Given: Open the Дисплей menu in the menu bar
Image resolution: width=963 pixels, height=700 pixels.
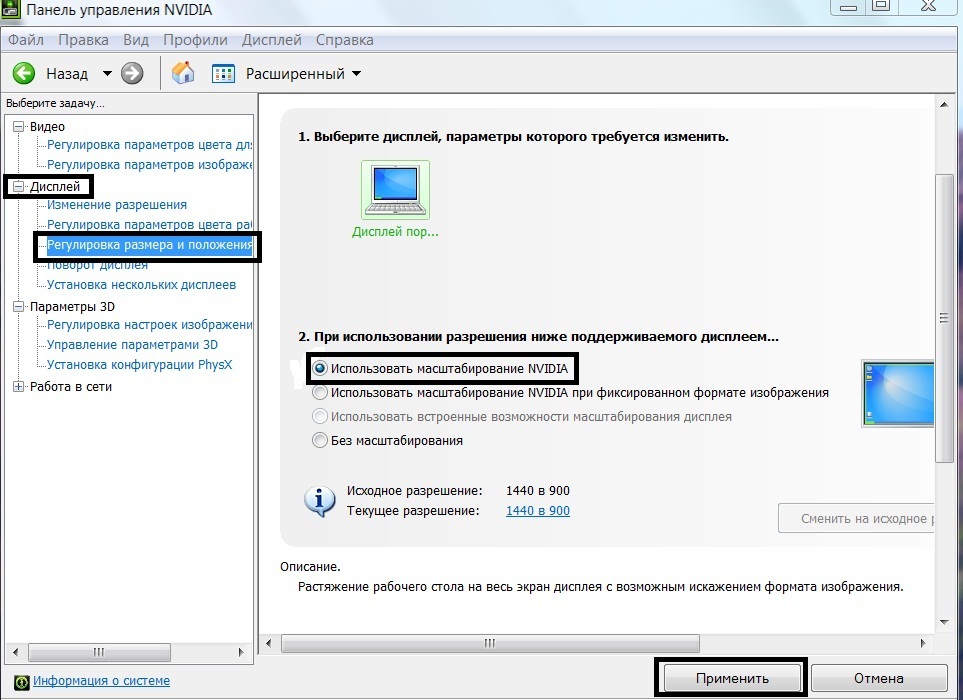Looking at the screenshot, I should click(x=271, y=40).
